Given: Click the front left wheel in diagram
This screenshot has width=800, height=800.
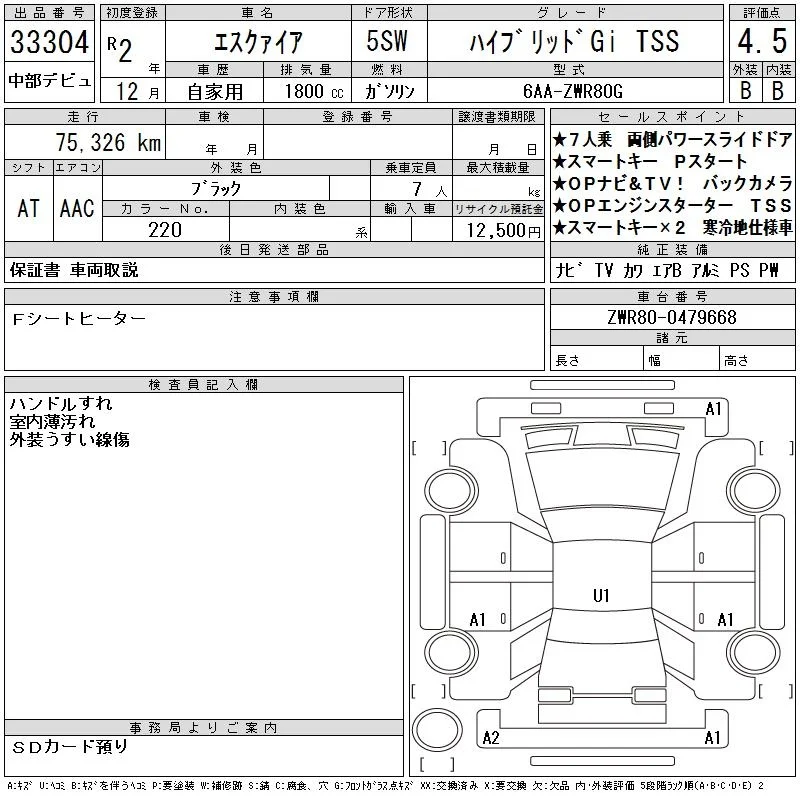Looking at the screenshot, I should click(x=451, y=491).
